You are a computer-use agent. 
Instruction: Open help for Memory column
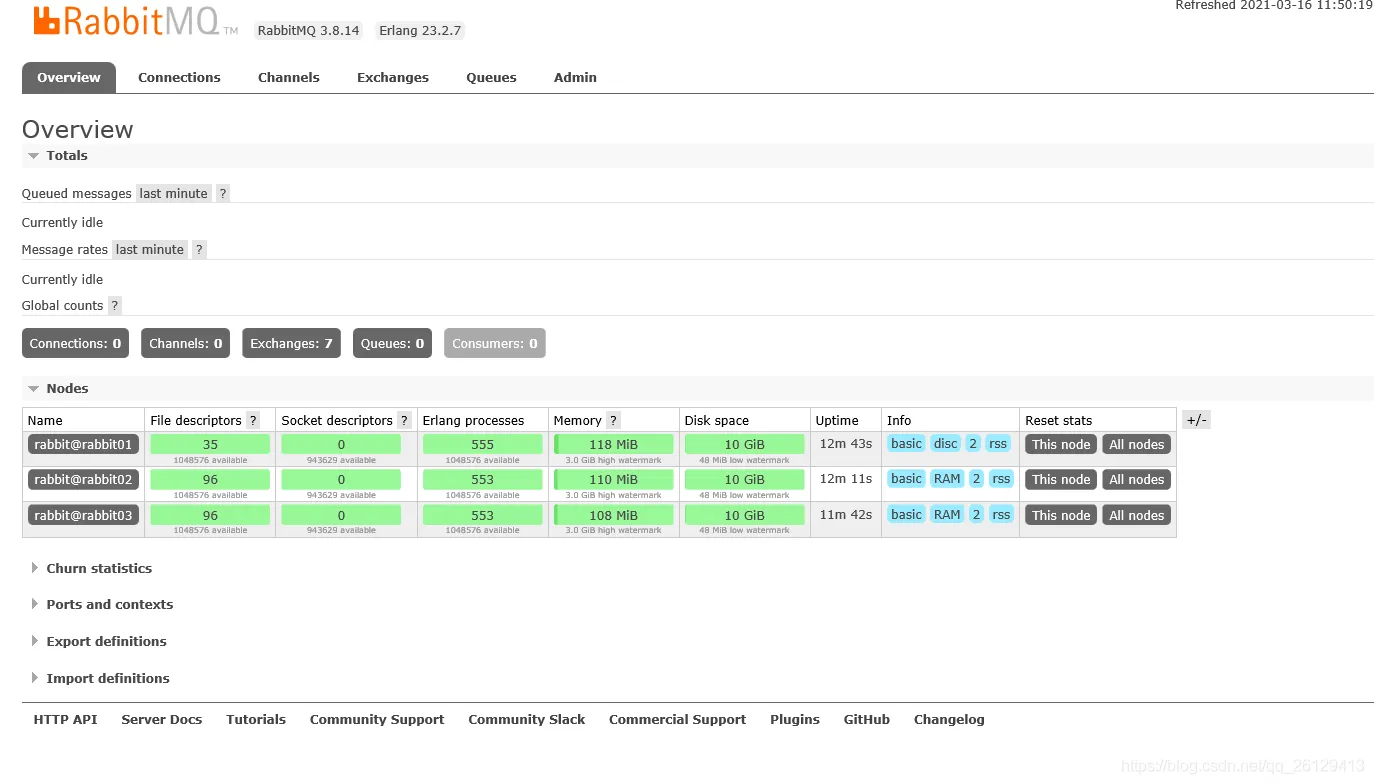coord(613,420)
